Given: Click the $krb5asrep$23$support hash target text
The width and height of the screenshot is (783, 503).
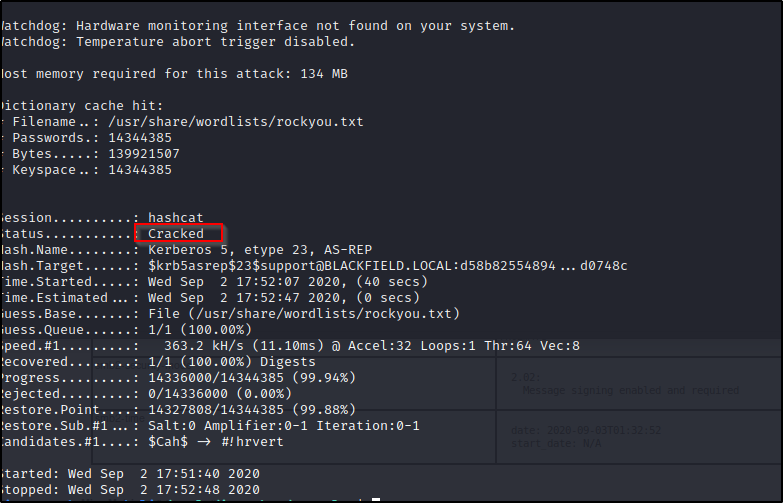Looking at the screenshot, I should pos(388,266).
